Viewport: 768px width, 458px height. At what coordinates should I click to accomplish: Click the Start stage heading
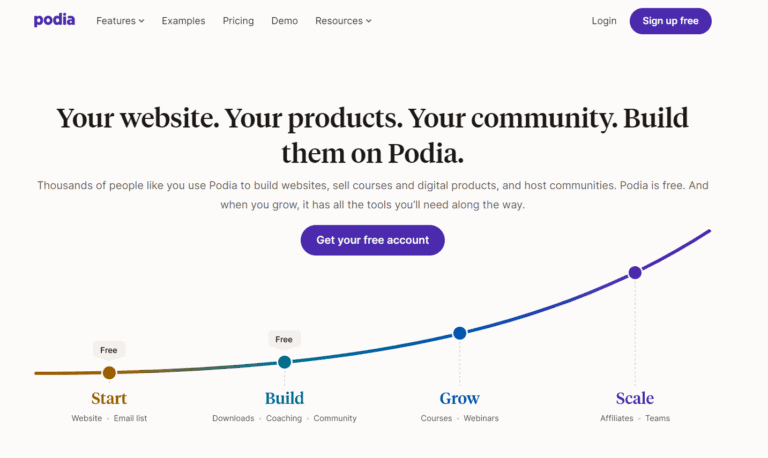(x=109, y=398)
